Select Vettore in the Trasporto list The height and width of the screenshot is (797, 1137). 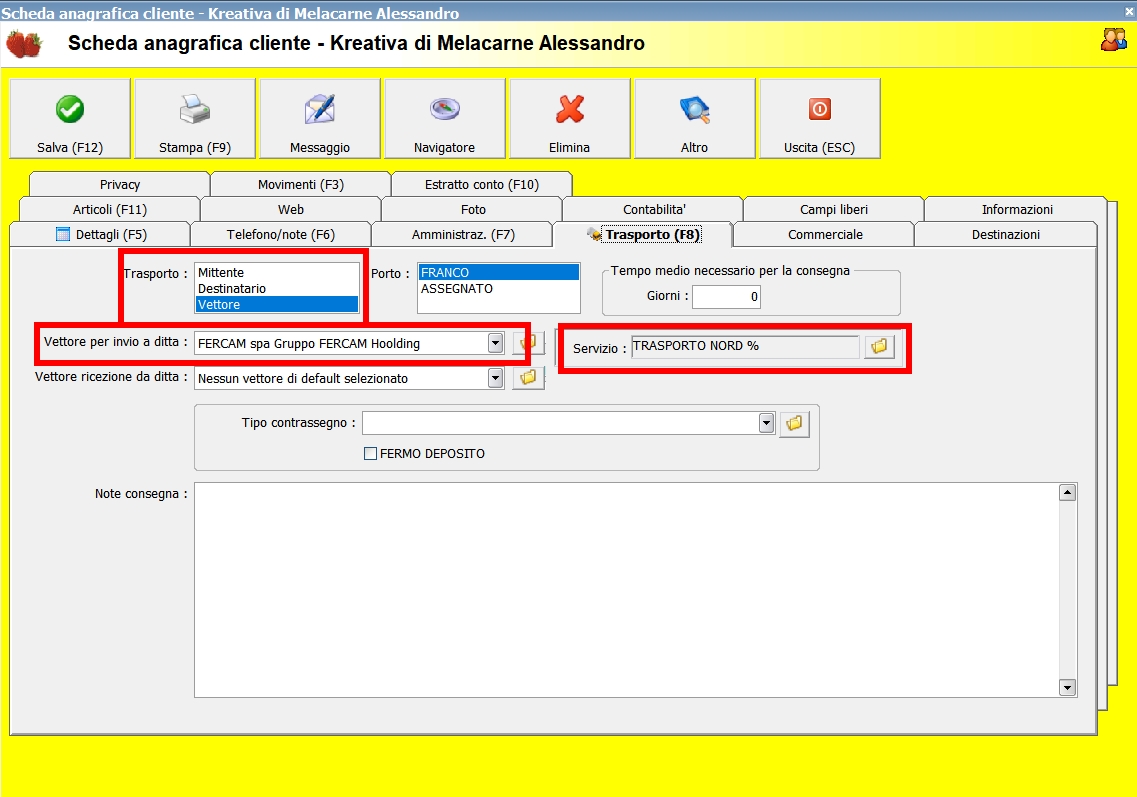[277, 305]
